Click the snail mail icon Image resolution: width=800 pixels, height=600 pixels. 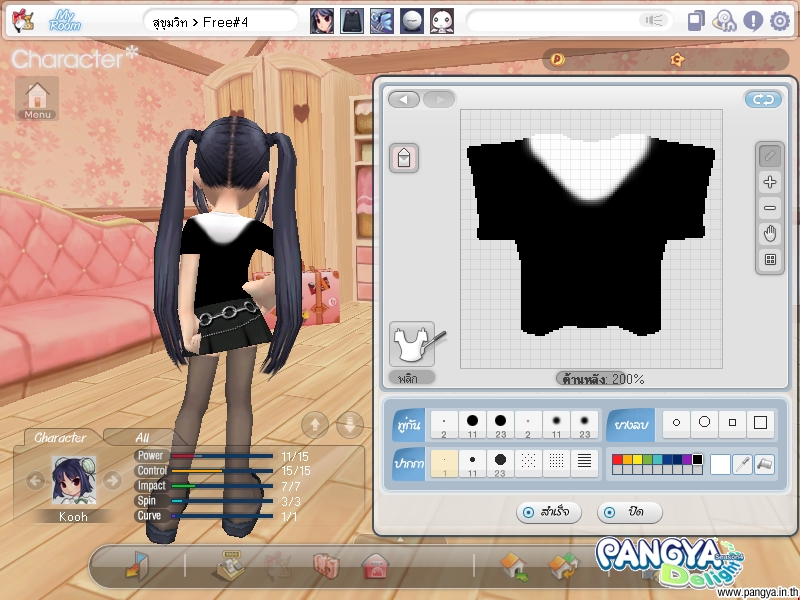(725, 21)
